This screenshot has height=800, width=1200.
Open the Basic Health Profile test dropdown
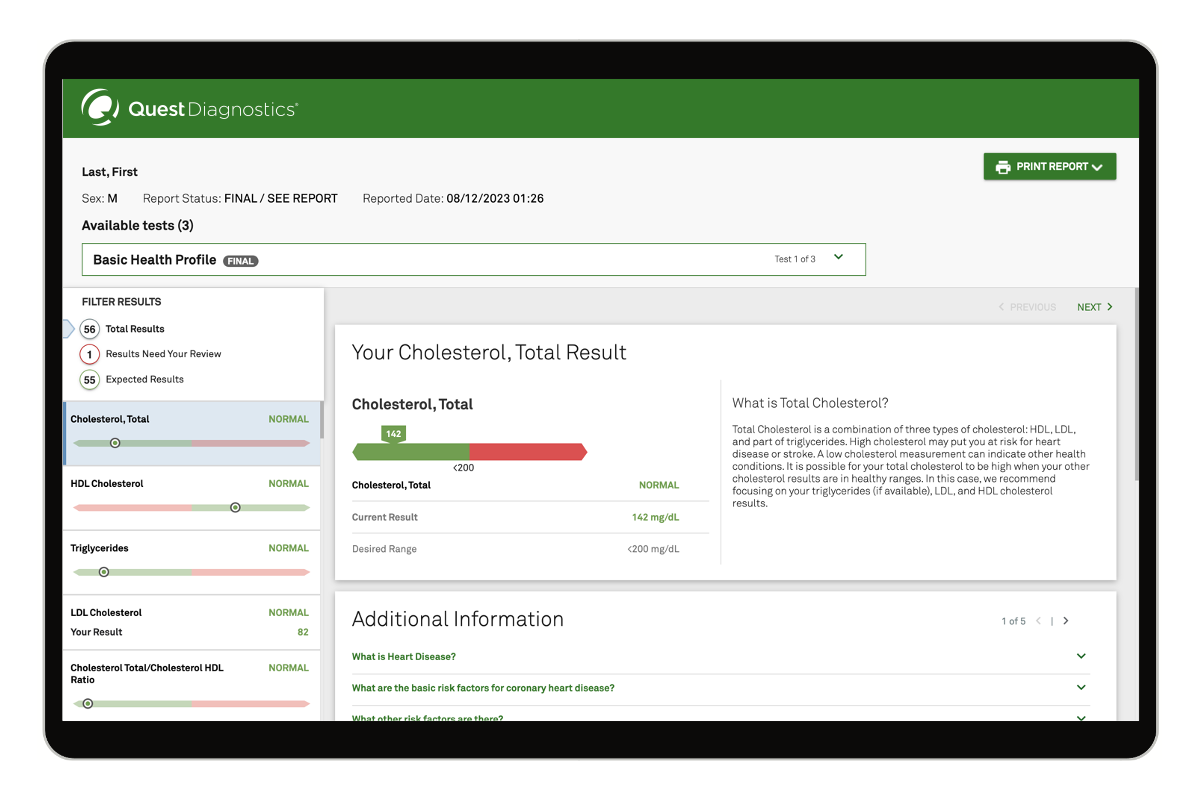[838, 257]
